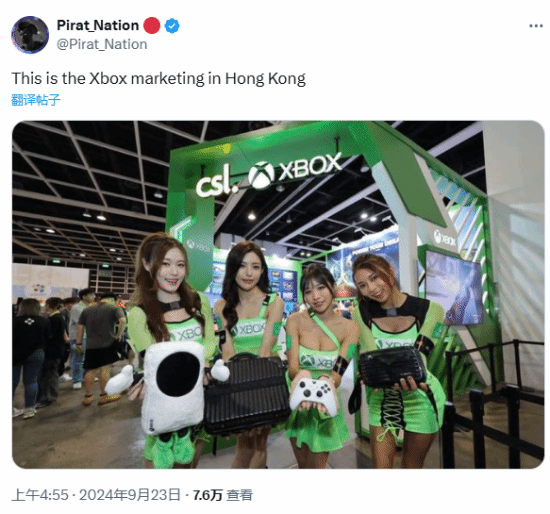This screenshot has height=514, width=550.
Task: Click the tweet text about Xbox marketing
Action: point(159,78)
